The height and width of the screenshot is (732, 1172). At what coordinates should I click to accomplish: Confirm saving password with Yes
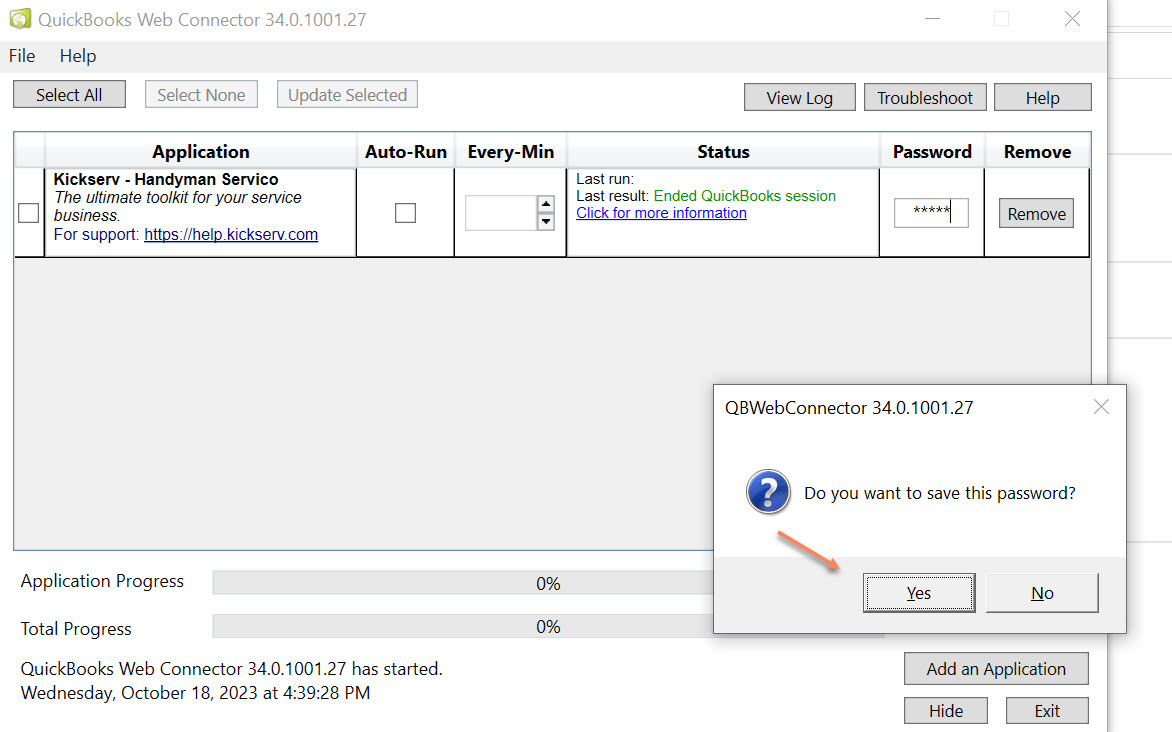919,593
